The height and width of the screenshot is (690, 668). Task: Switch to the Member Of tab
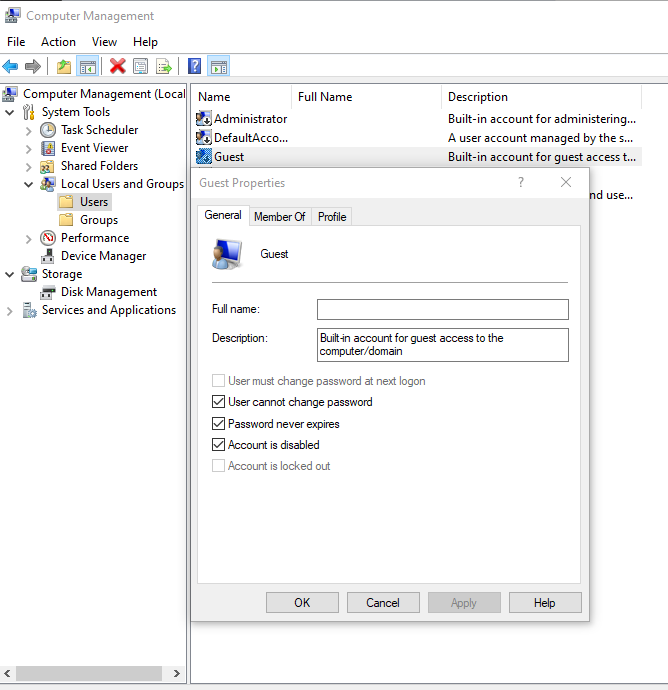coord(279,217)
